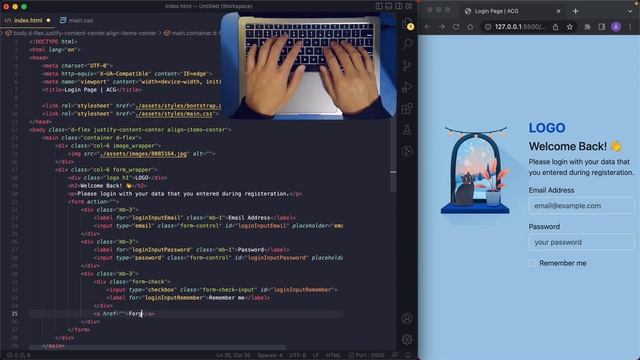Screen dimensions: 640x360
Task: Toggle secondary sidebar layout icon in title bar
Action: click(x=399, y=6)
